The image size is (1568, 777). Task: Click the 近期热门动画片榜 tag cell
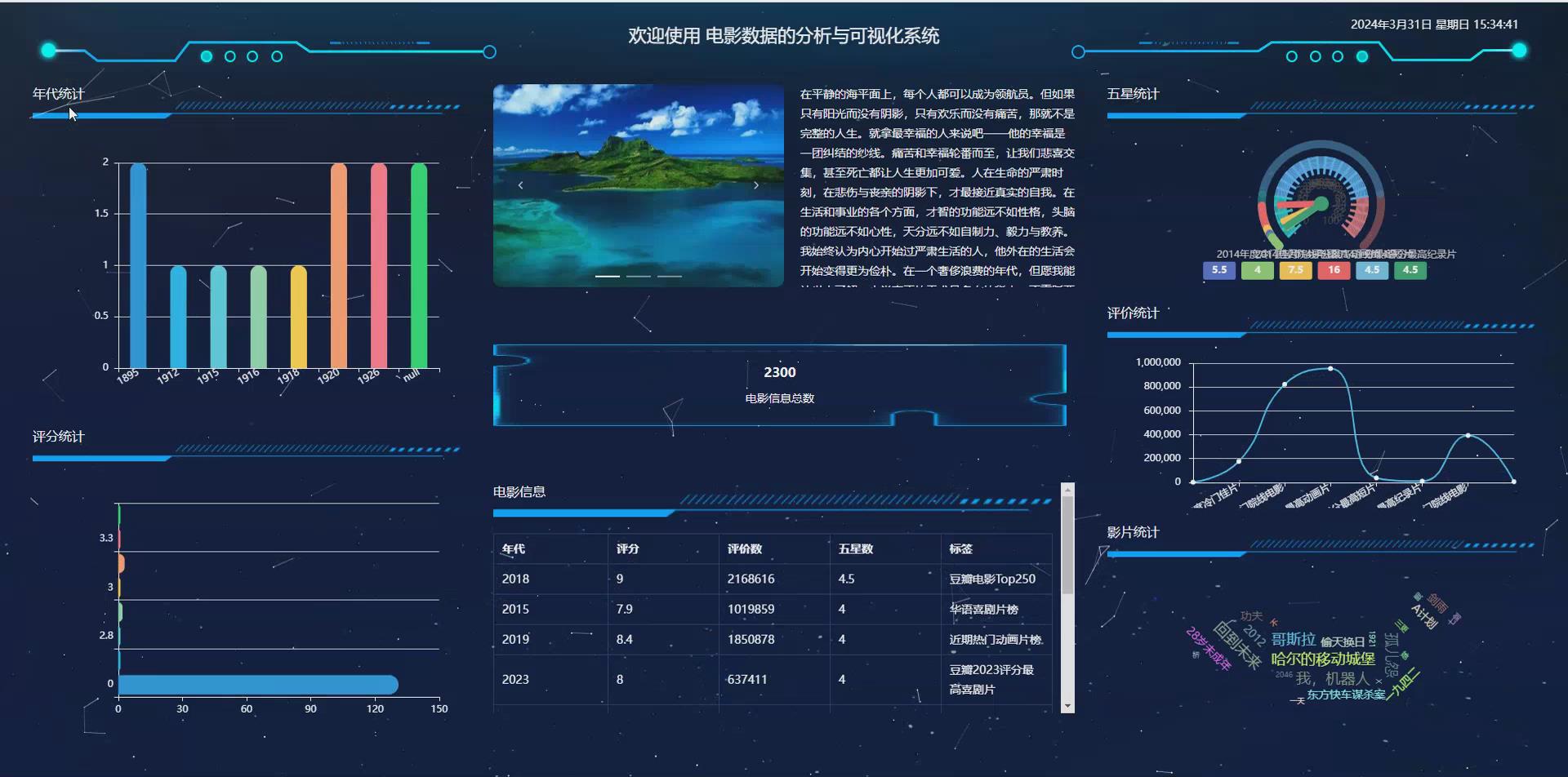996,640
